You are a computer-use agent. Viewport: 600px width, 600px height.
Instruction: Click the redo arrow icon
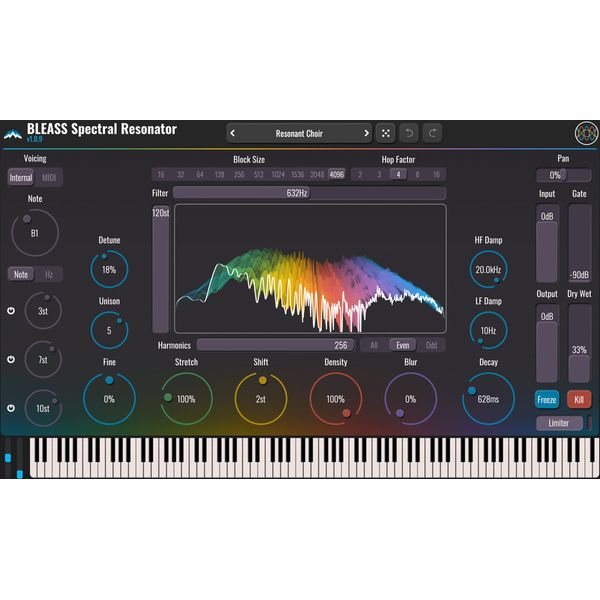[432, 133]
